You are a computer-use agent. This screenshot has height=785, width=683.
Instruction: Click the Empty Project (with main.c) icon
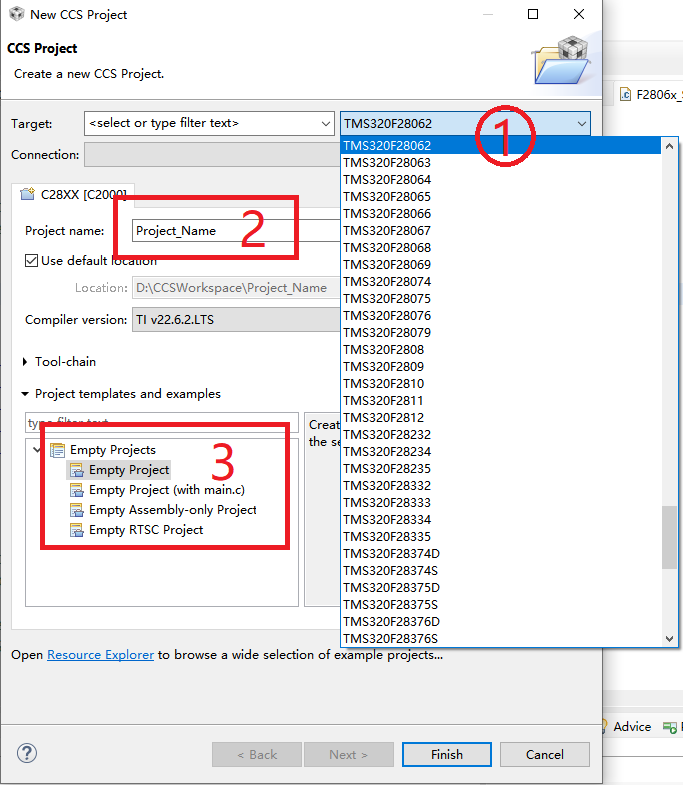coord(77,490)
